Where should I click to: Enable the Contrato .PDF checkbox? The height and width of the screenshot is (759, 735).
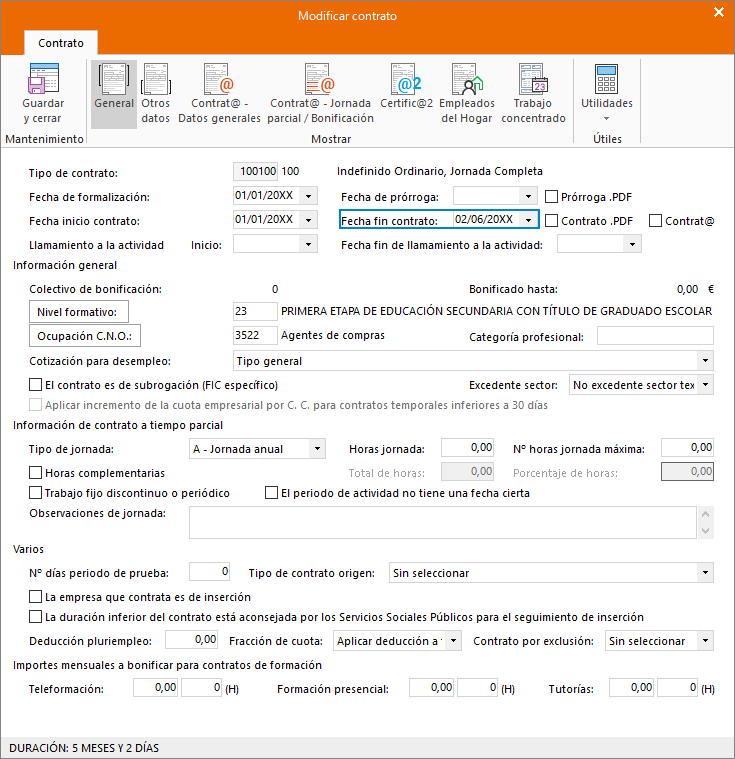[551, 221]
